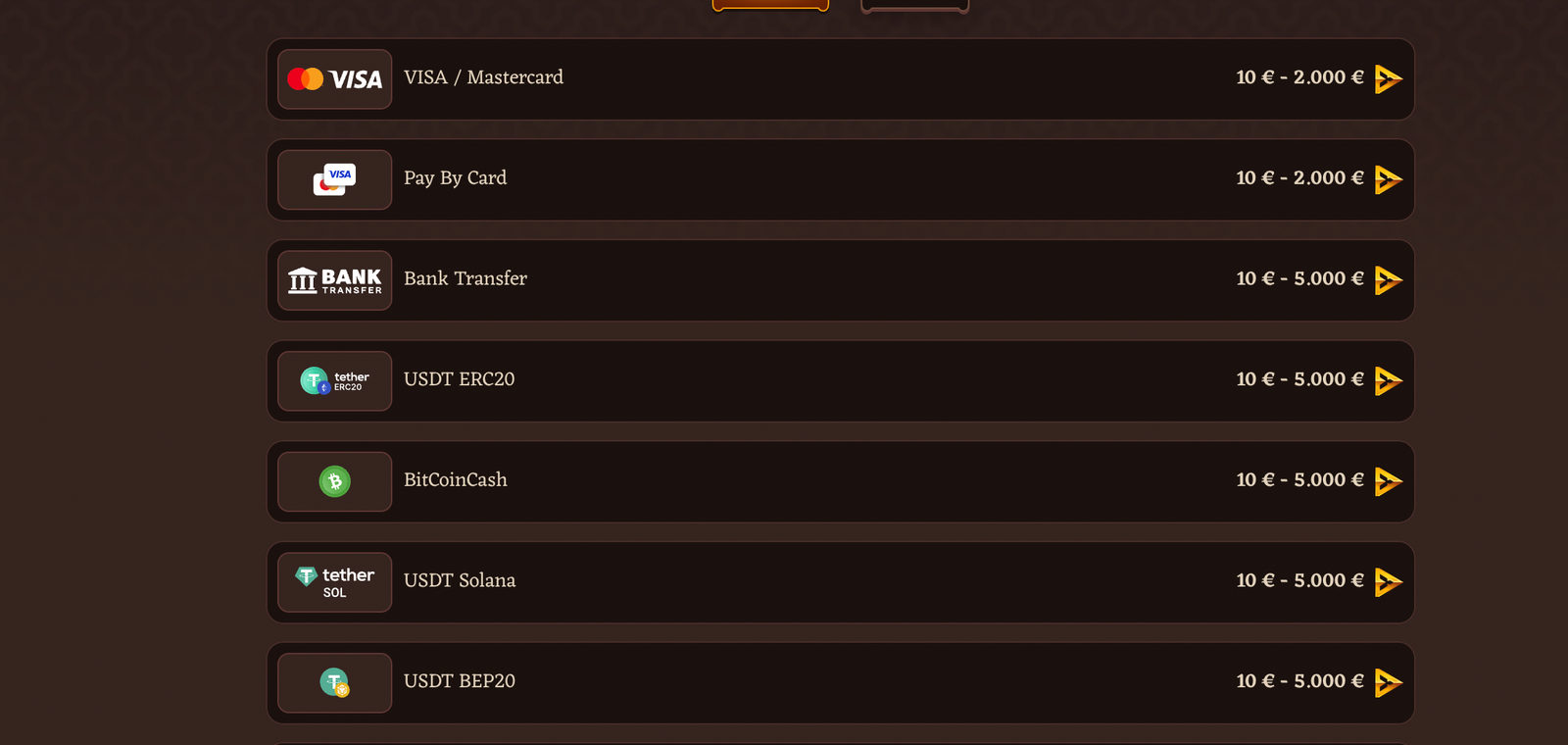Screen dimensions: 1568x745
Task: Click the green BitcoinCash logo icon
Action: click(x=334, y=481)
